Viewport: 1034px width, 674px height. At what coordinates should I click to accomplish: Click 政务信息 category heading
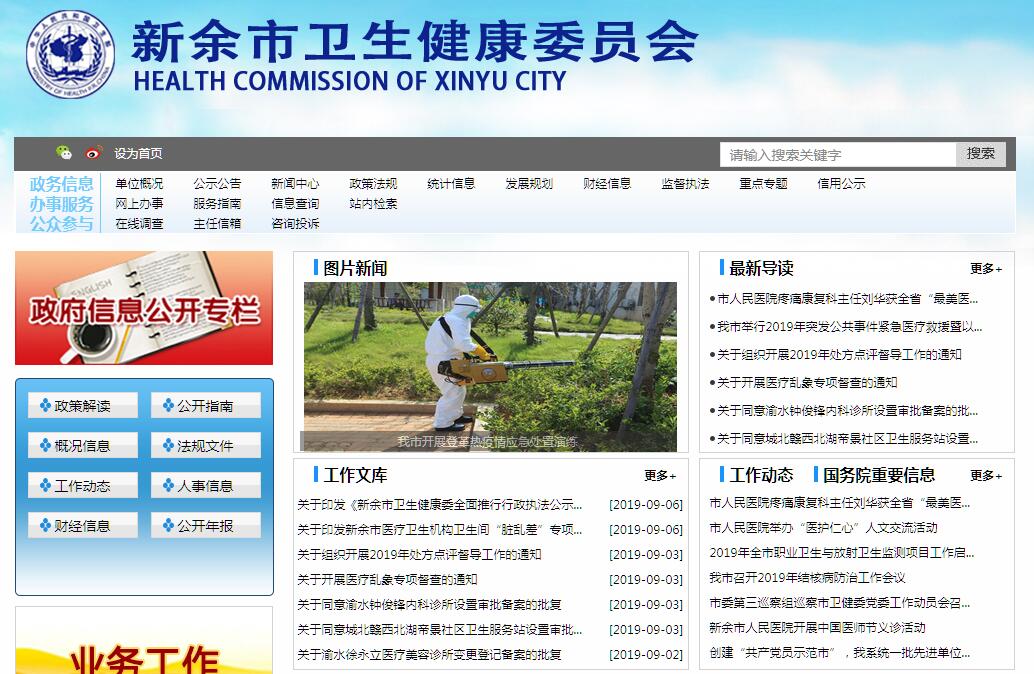coord(61,184)
